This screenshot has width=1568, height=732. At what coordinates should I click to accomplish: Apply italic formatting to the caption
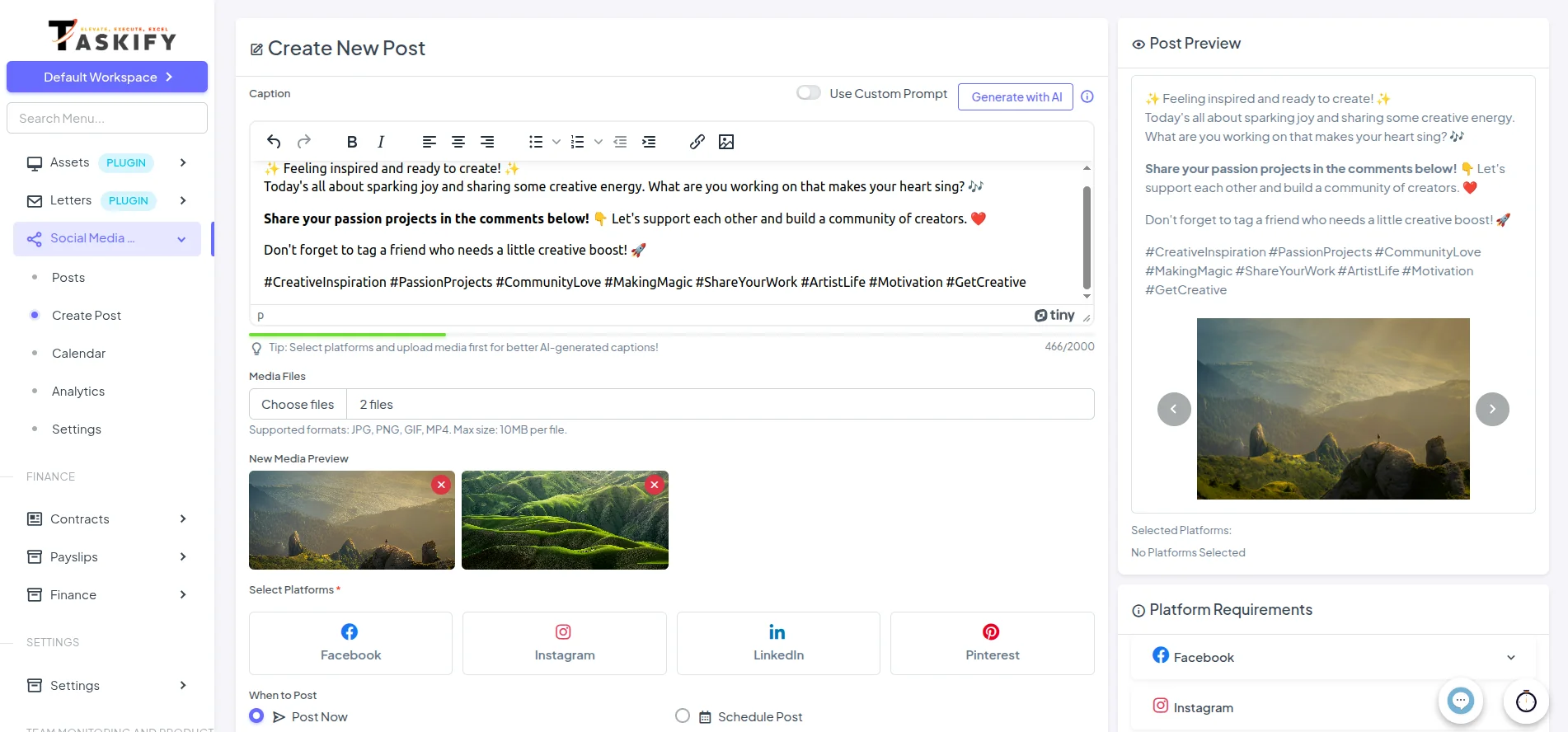tap(381, 142)
